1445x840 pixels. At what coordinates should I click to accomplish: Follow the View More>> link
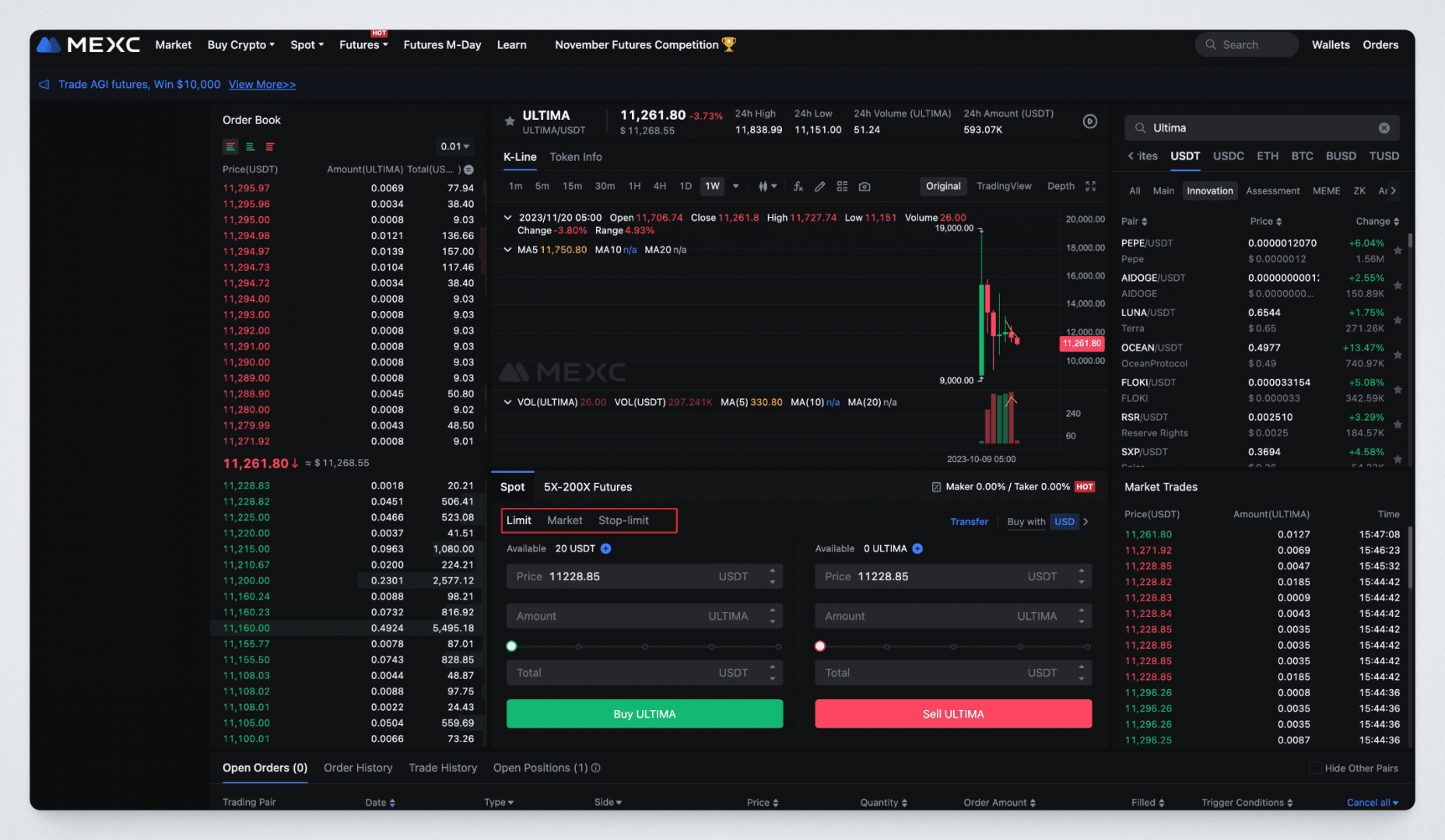click(x=261, y=85)
